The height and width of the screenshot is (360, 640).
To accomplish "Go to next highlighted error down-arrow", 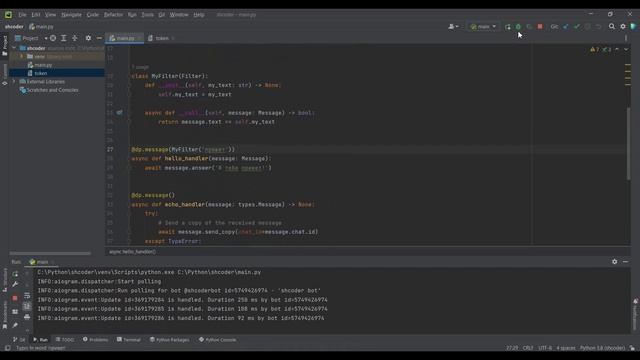I will click(x=626, y=49).
